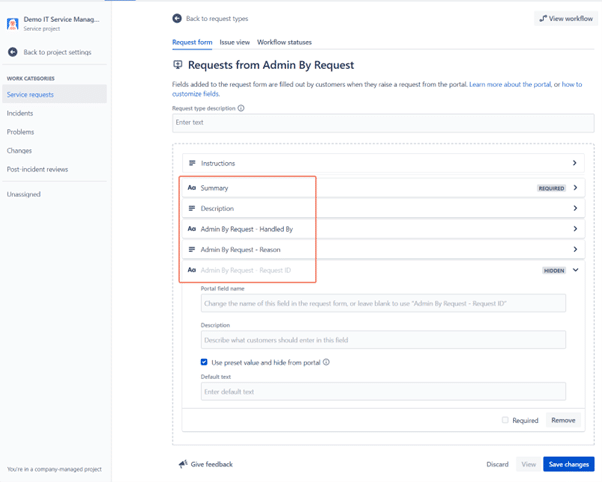This screenshot has height=482, width=602.
Task: Select Service requests in work categories
Action: (55, 94)
